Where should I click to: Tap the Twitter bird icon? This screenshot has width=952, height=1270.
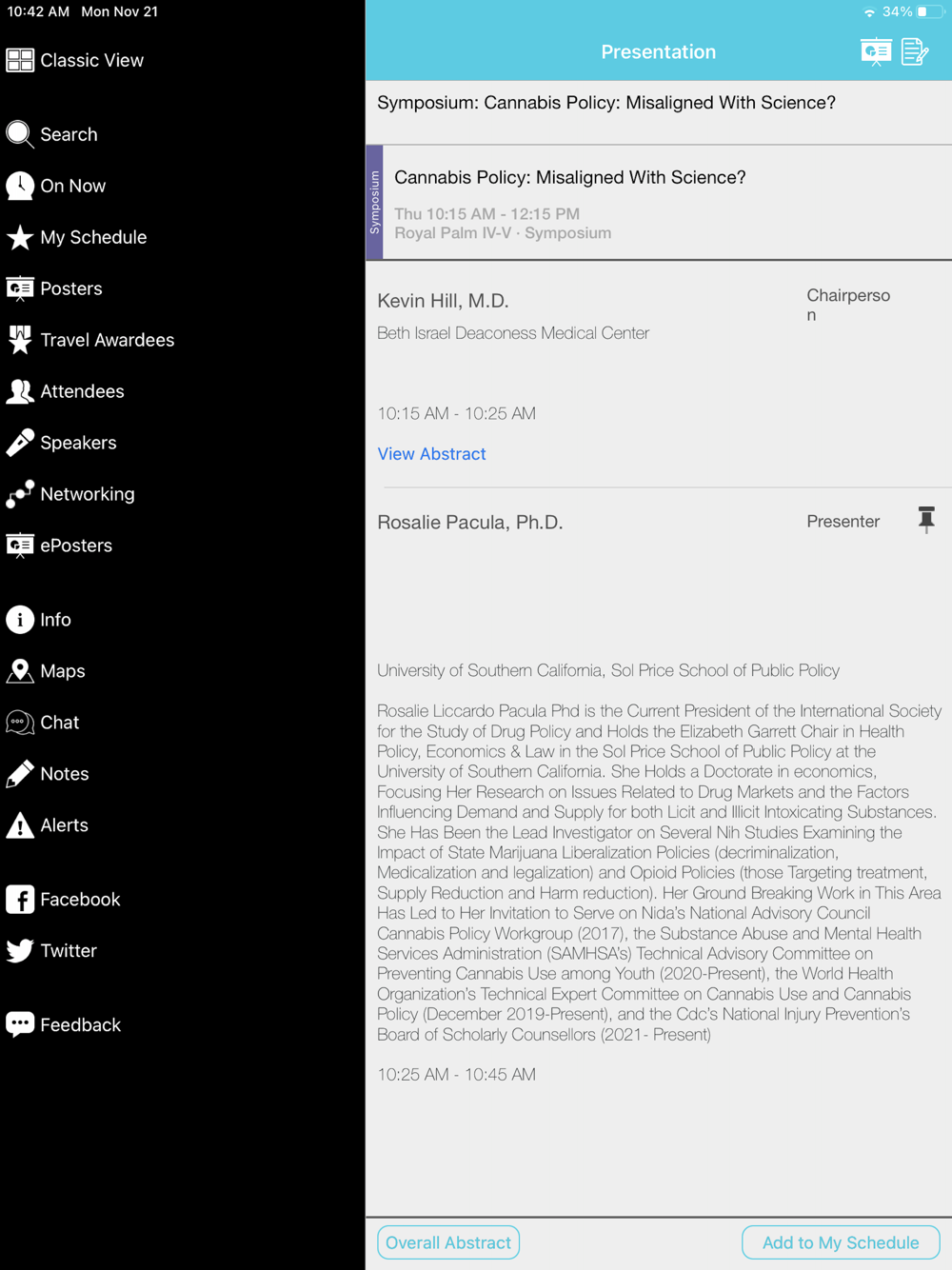20,951
